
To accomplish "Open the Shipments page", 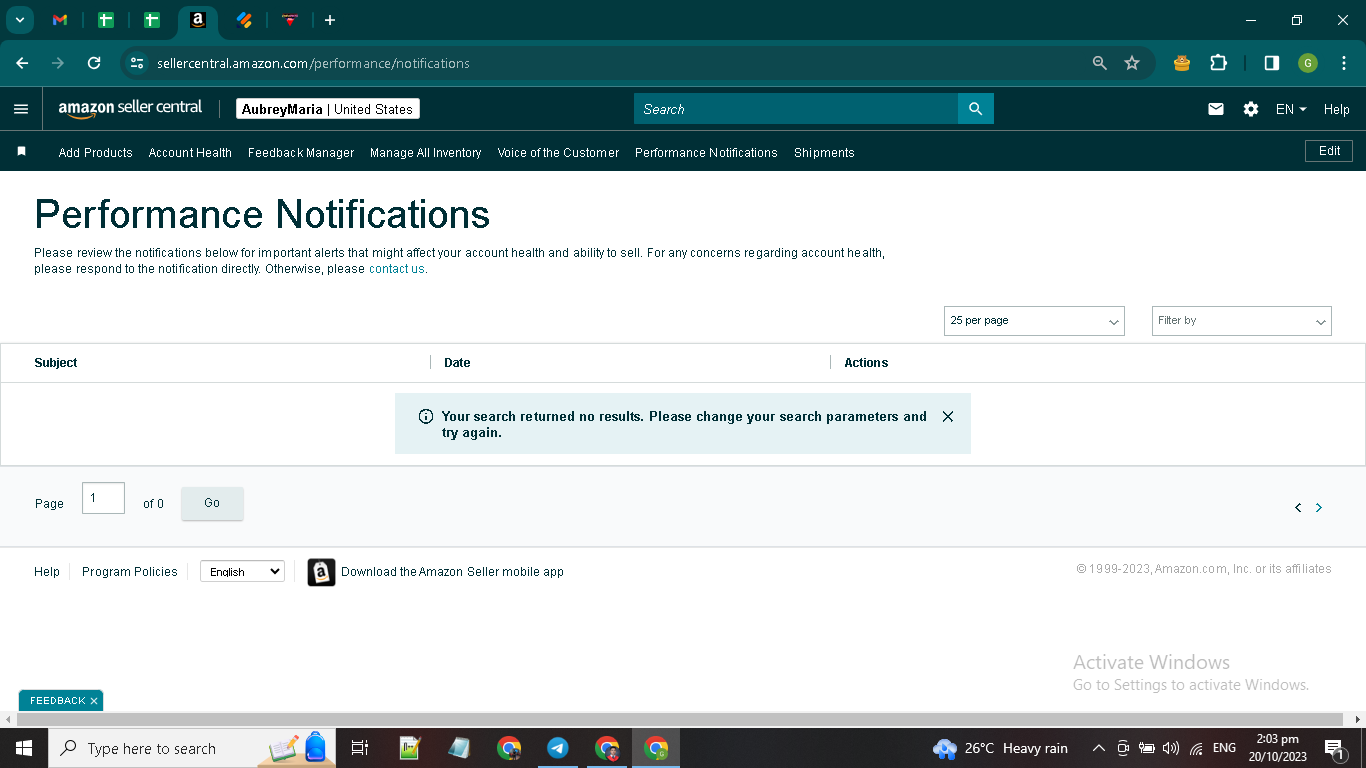I will point(824,153).
